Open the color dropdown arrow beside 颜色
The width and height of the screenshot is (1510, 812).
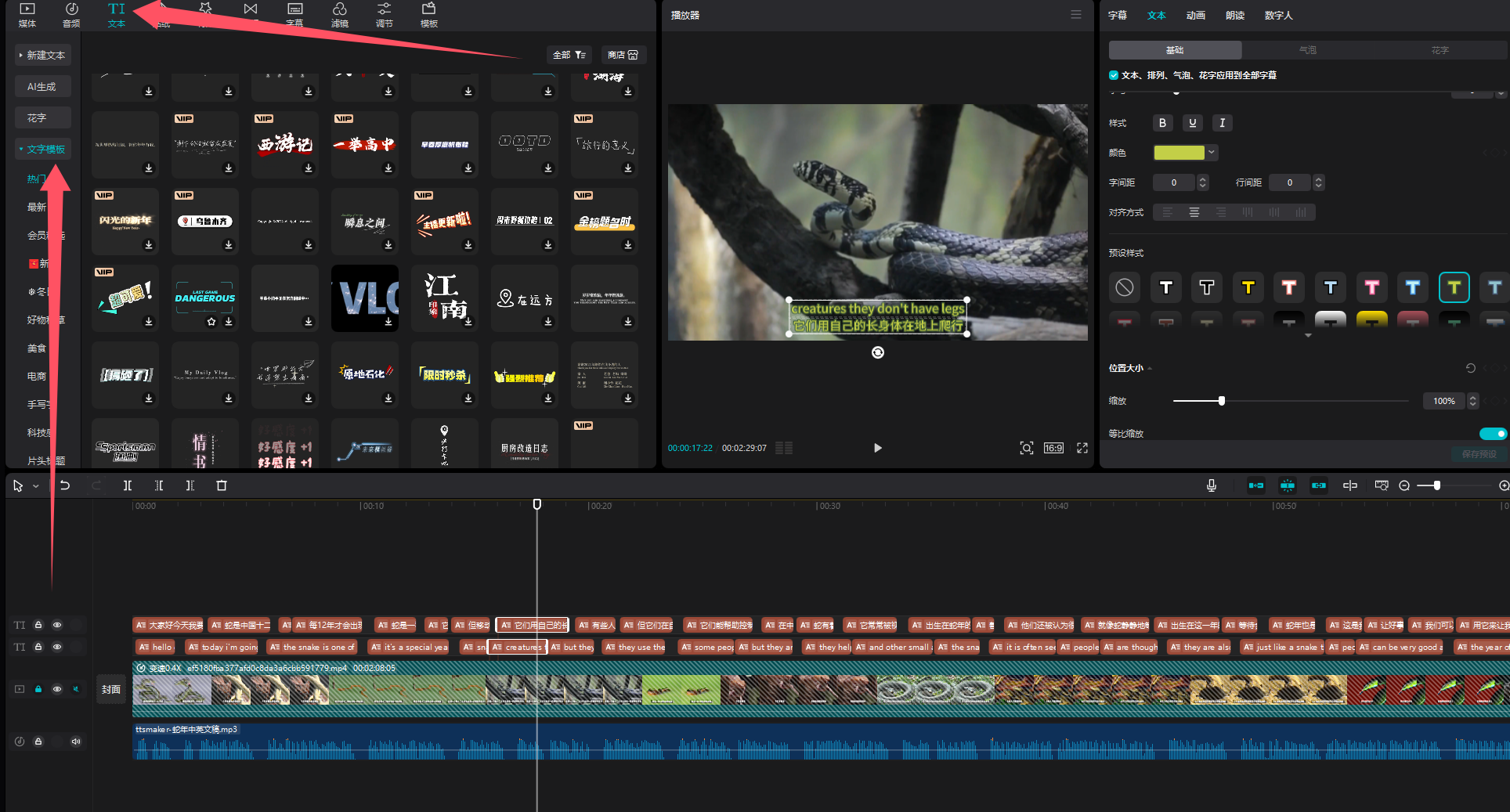tap(1212, 153)
